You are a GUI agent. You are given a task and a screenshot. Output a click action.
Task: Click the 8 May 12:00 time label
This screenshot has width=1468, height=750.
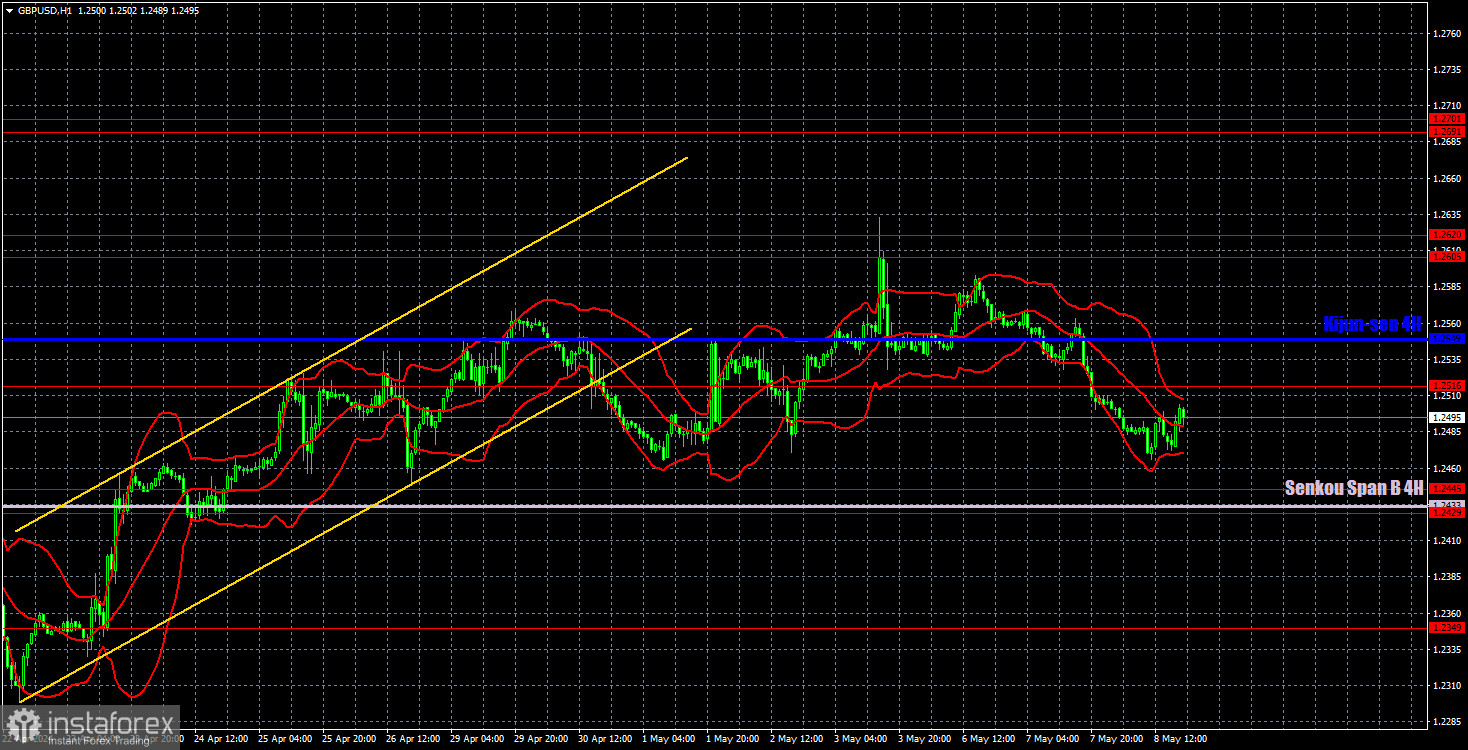click(x=1181, y=739)
